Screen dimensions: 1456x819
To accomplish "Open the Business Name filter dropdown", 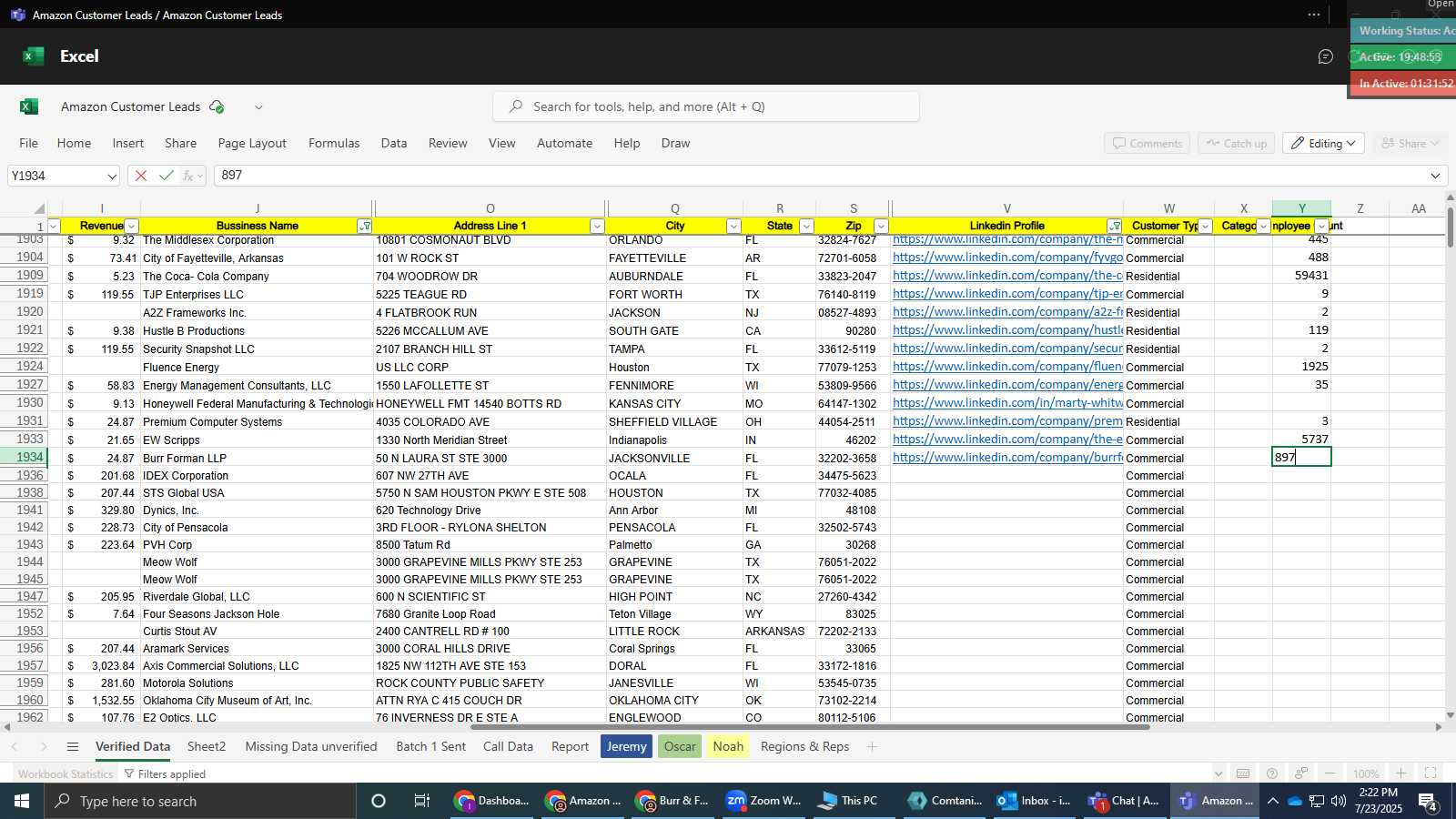I will click(365, 227).
